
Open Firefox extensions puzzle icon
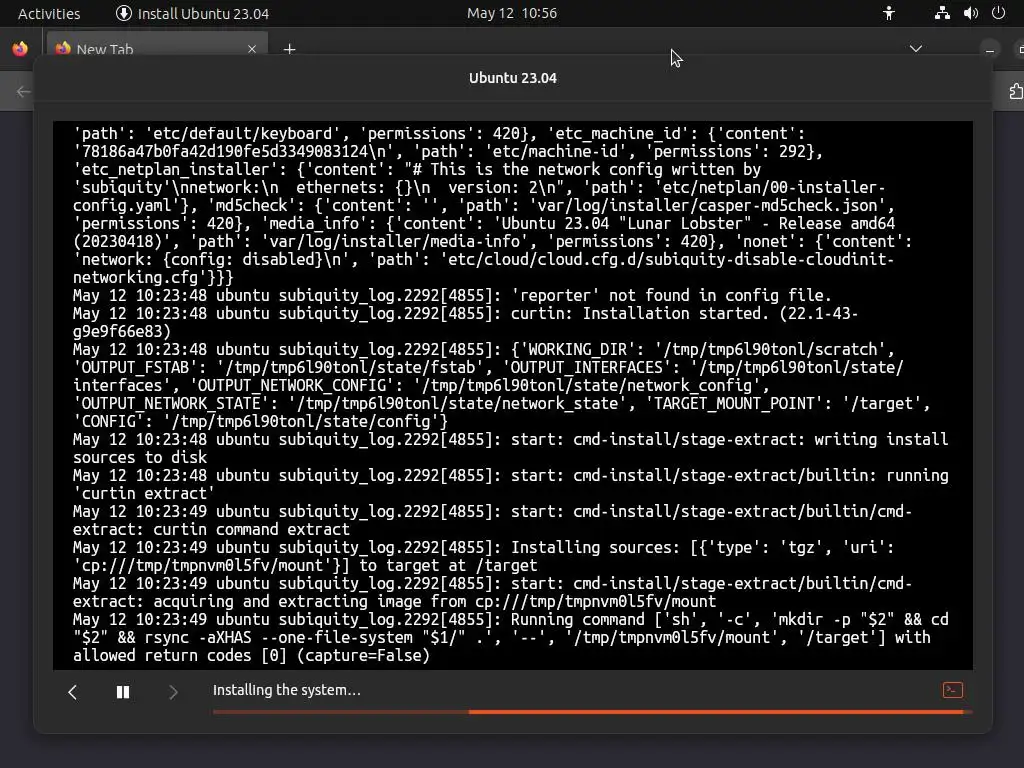(1016, 91)
